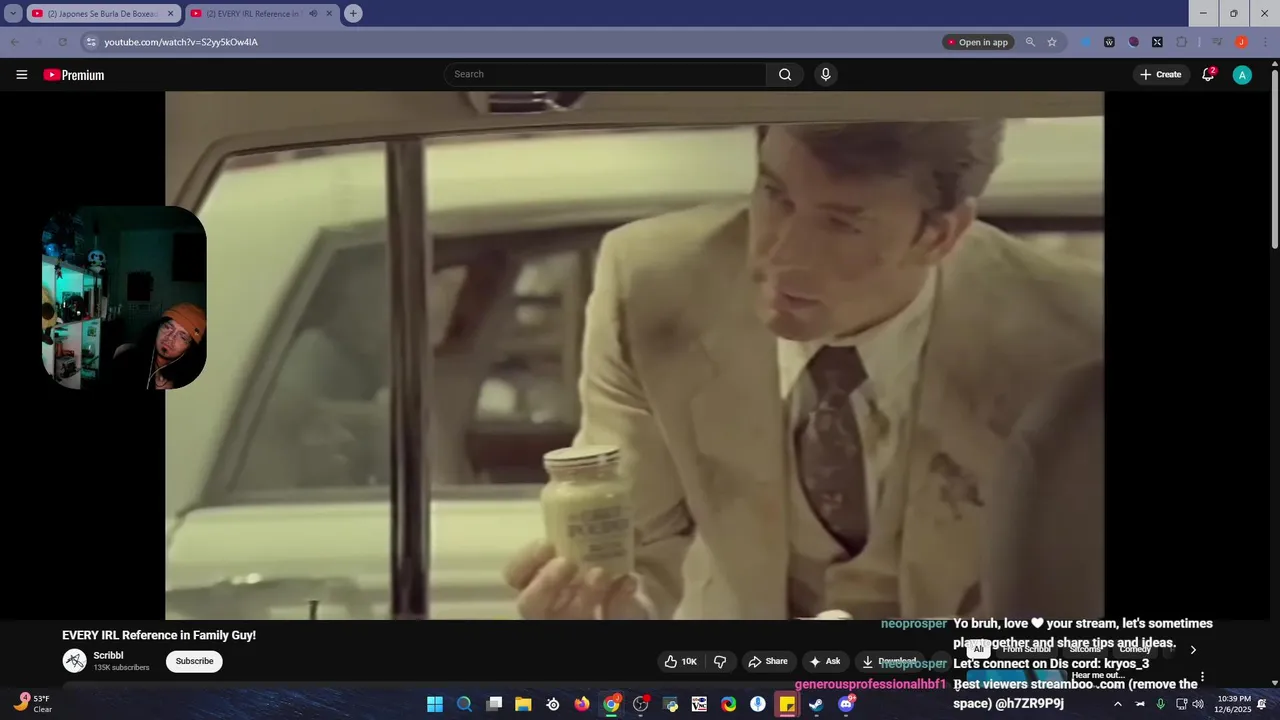Open the purple sphere extension icon

point(1133,42)
